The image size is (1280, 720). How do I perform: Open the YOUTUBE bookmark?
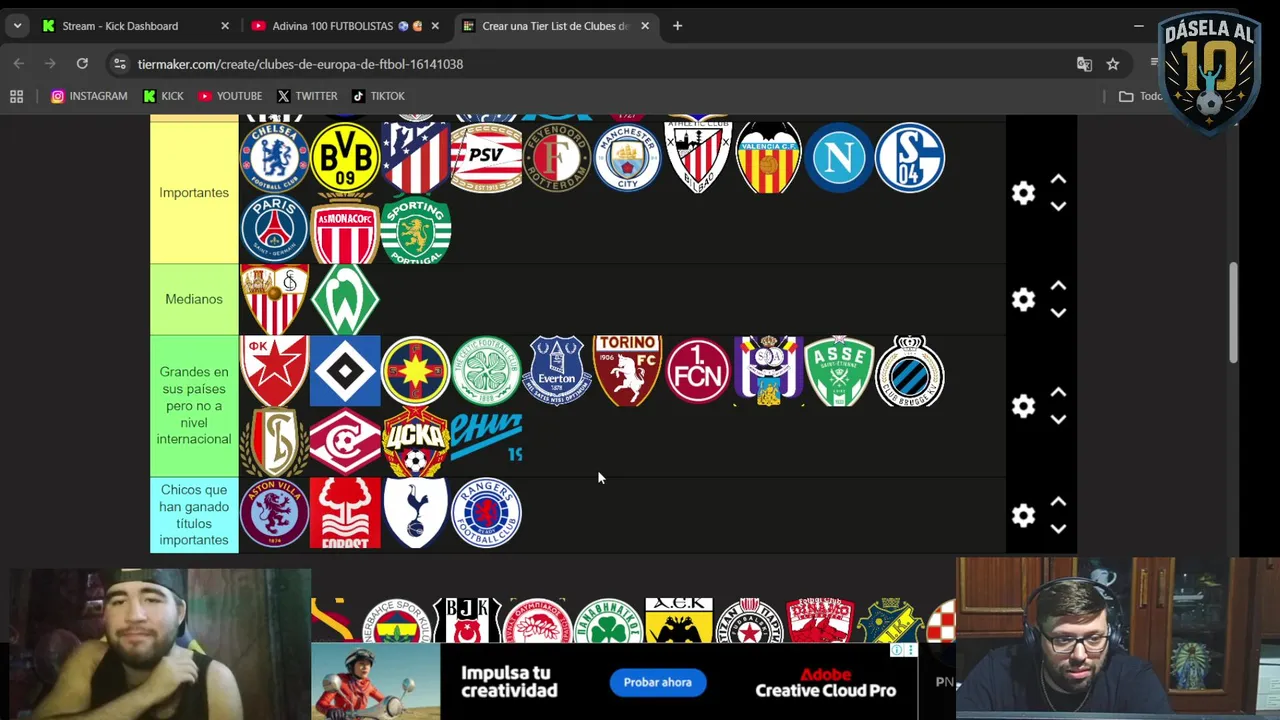click(230, 96)
